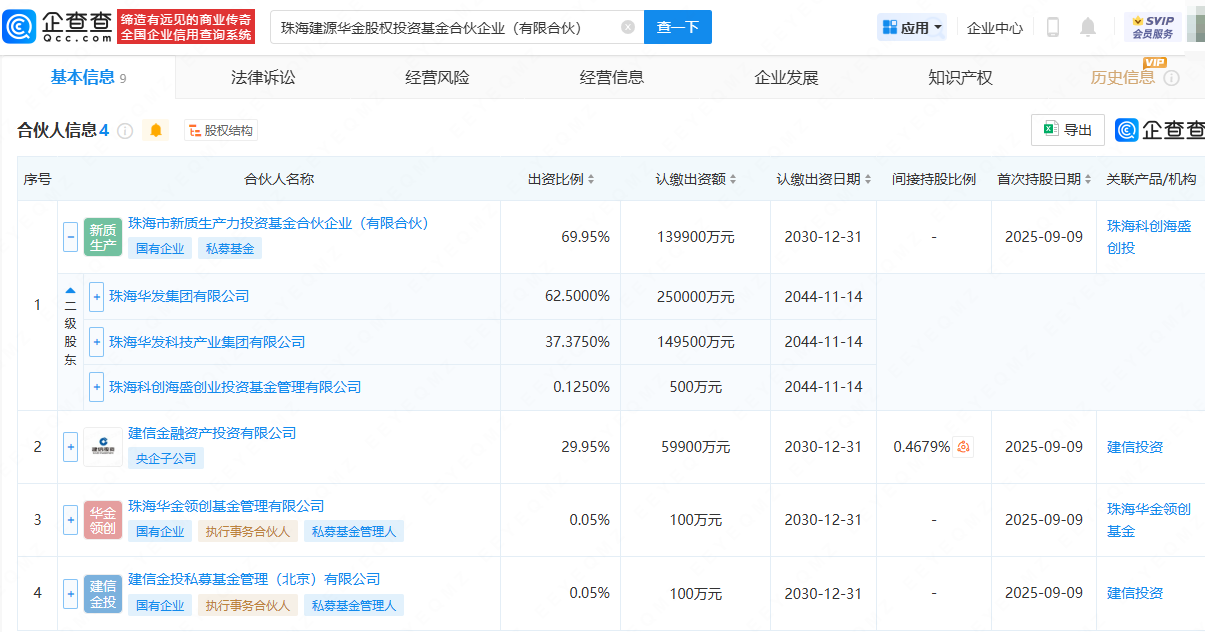Click the red icon beside 0.4679%
The height and width of the screenshot is (632, 1205).
[963, 447]
